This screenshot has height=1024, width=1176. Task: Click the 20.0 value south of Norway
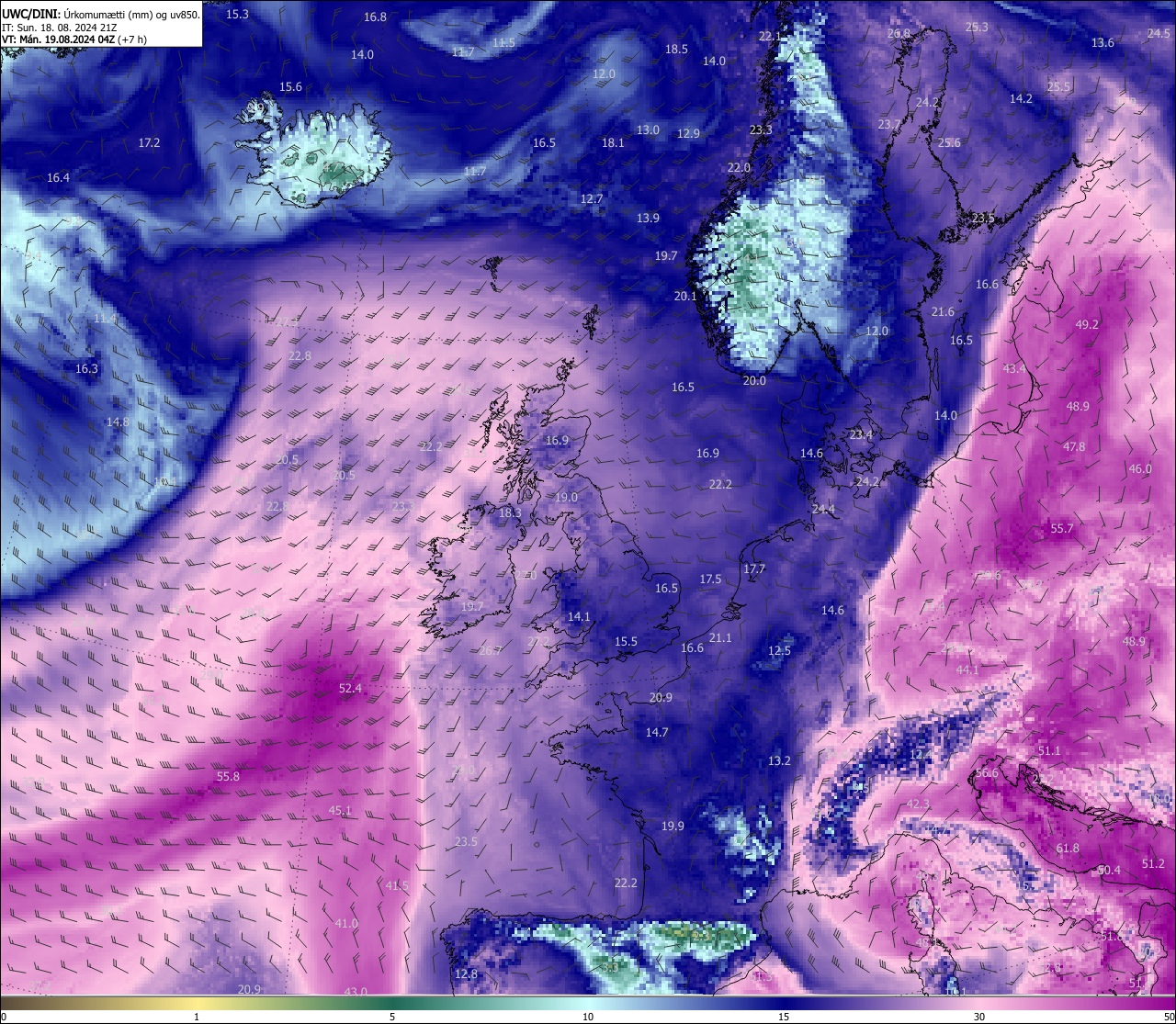[x=754, y=380]
